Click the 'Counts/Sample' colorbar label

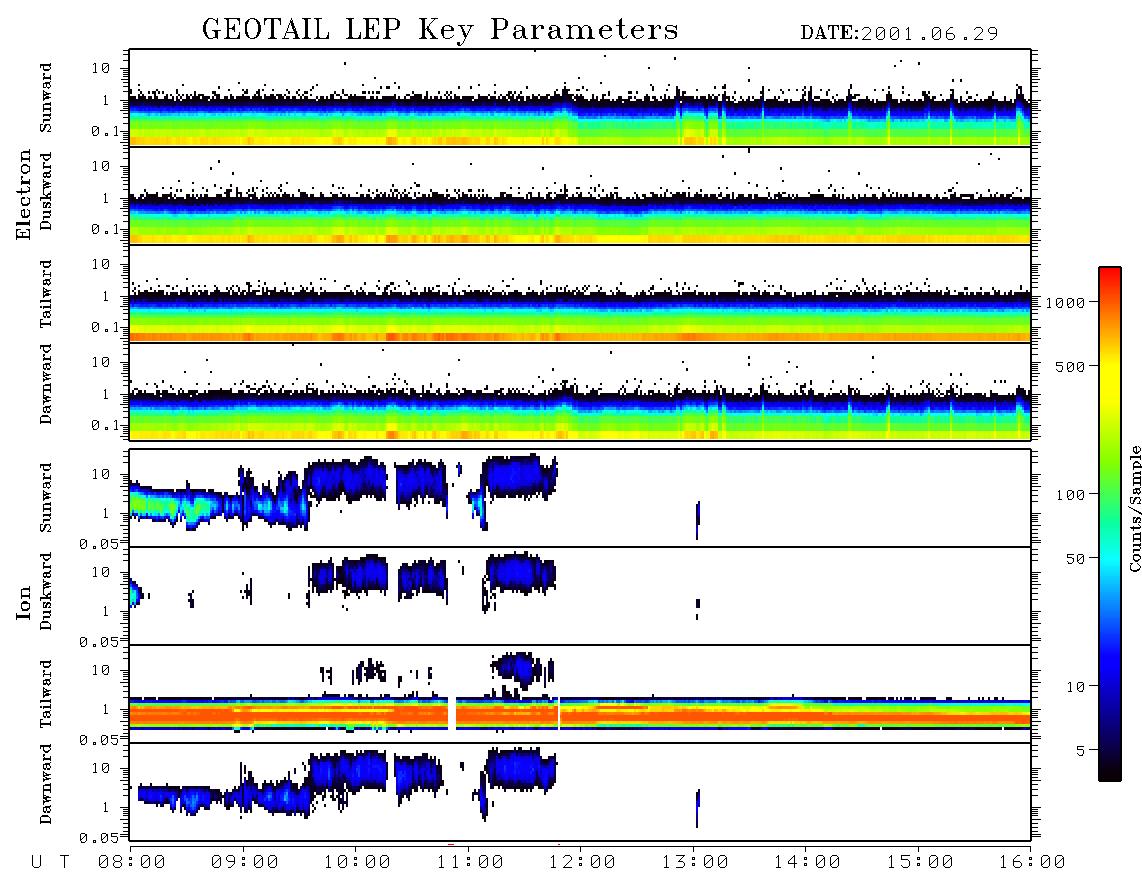point(1134,508)
